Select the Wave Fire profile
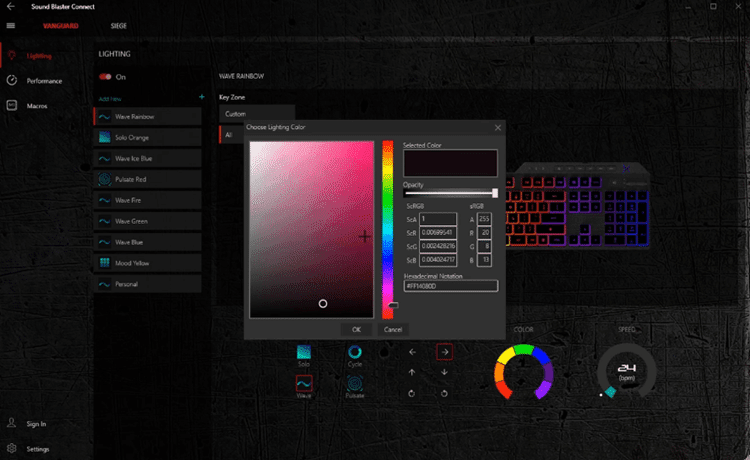The width and height of the screenshot is (750, 460). [148, 200]
